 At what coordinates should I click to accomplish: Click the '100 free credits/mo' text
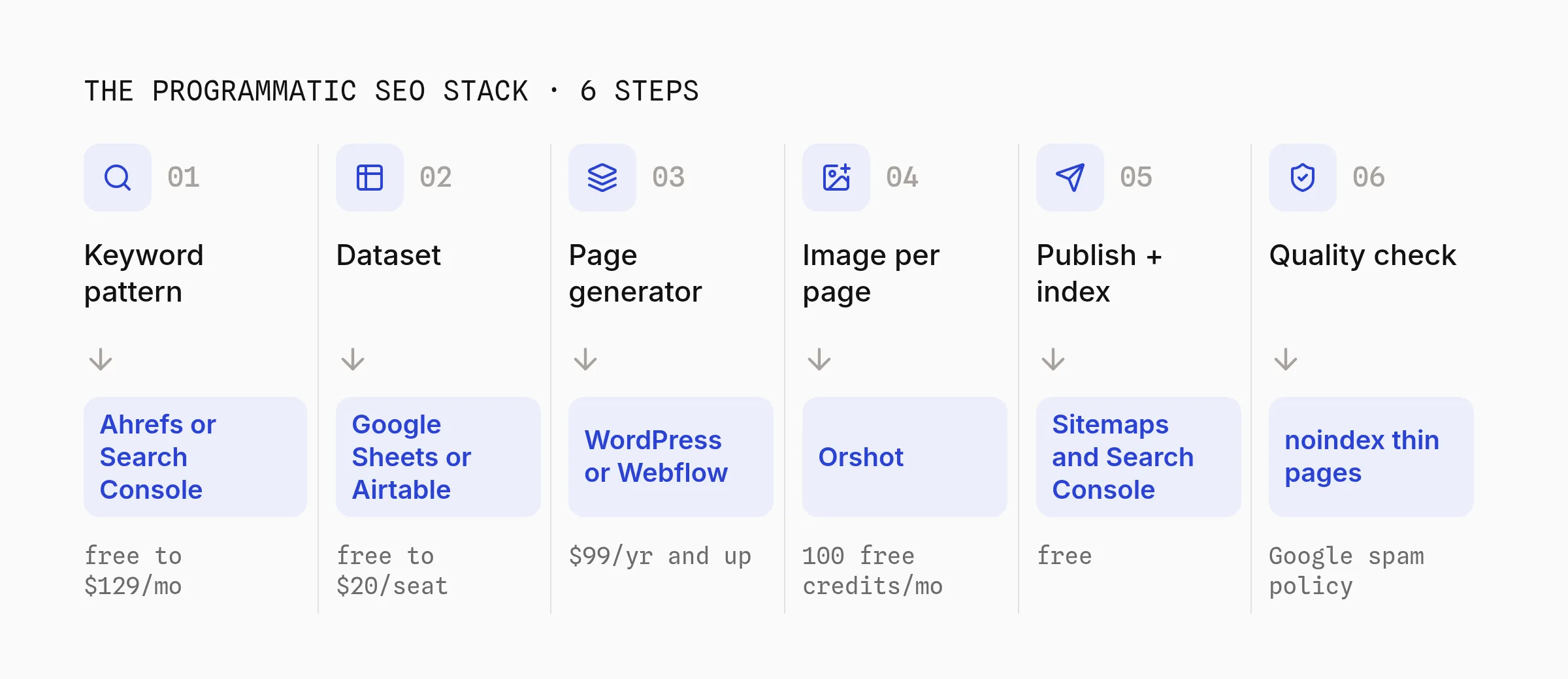click(x=873, y=571)
